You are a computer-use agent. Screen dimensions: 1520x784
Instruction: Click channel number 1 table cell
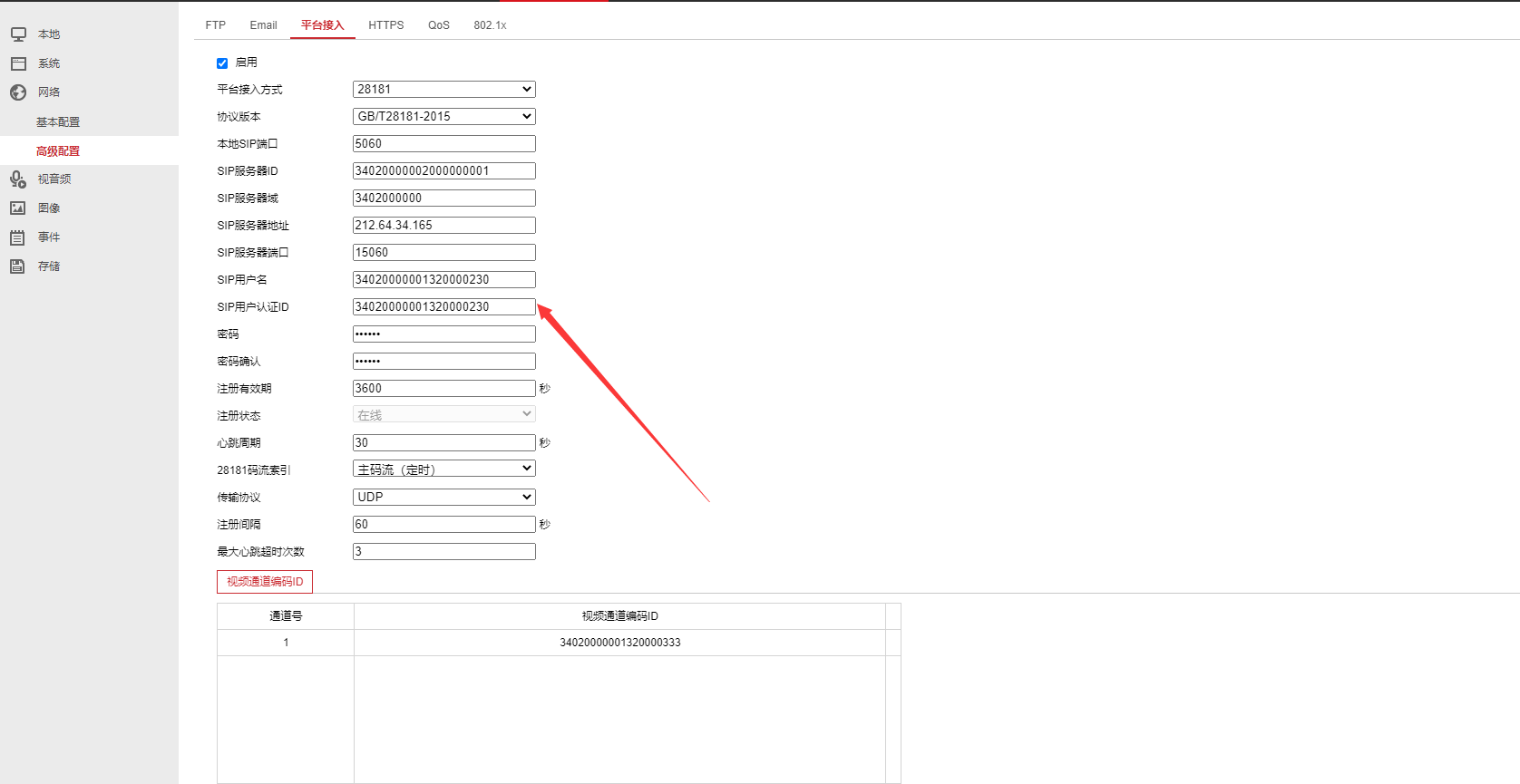tap(286, 643)
